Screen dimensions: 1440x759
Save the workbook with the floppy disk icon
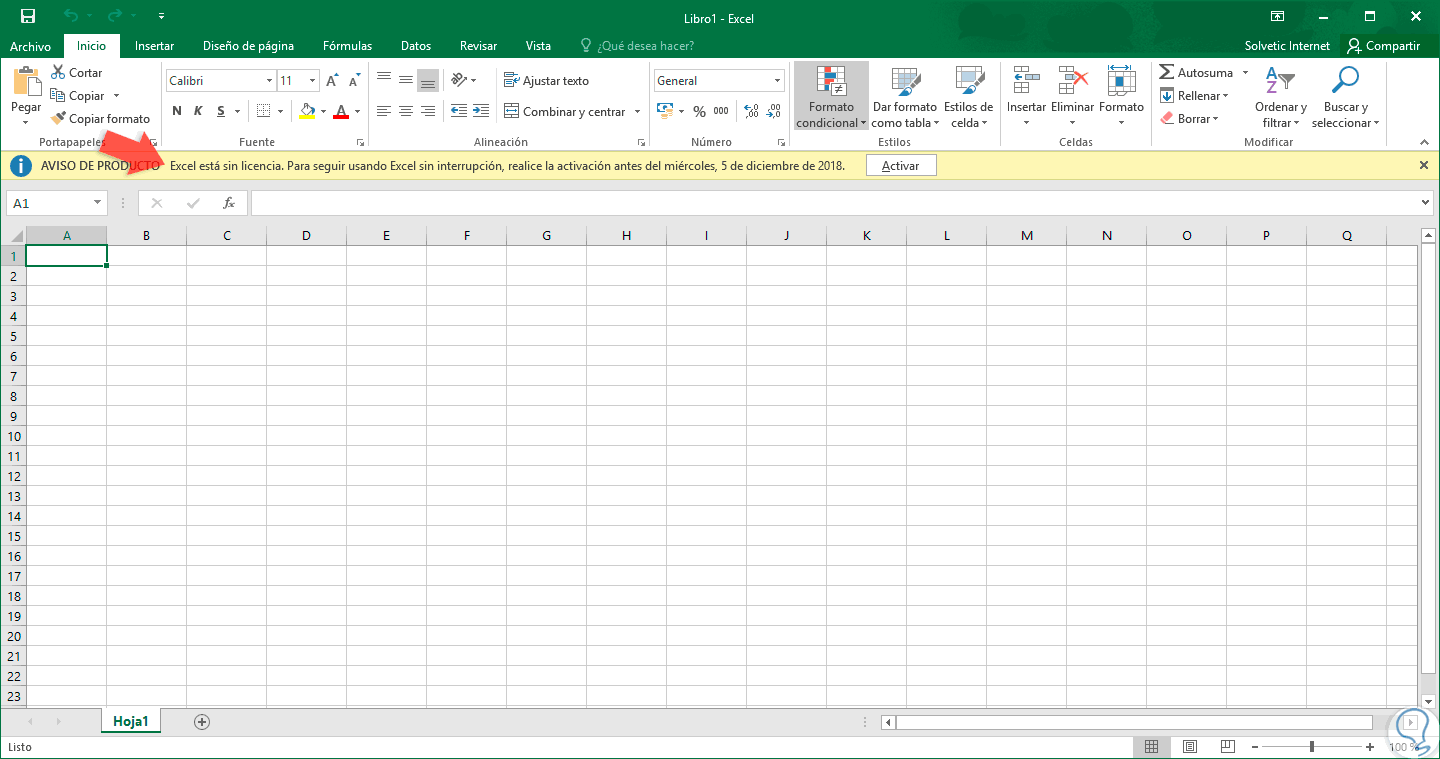coord(28,16)
